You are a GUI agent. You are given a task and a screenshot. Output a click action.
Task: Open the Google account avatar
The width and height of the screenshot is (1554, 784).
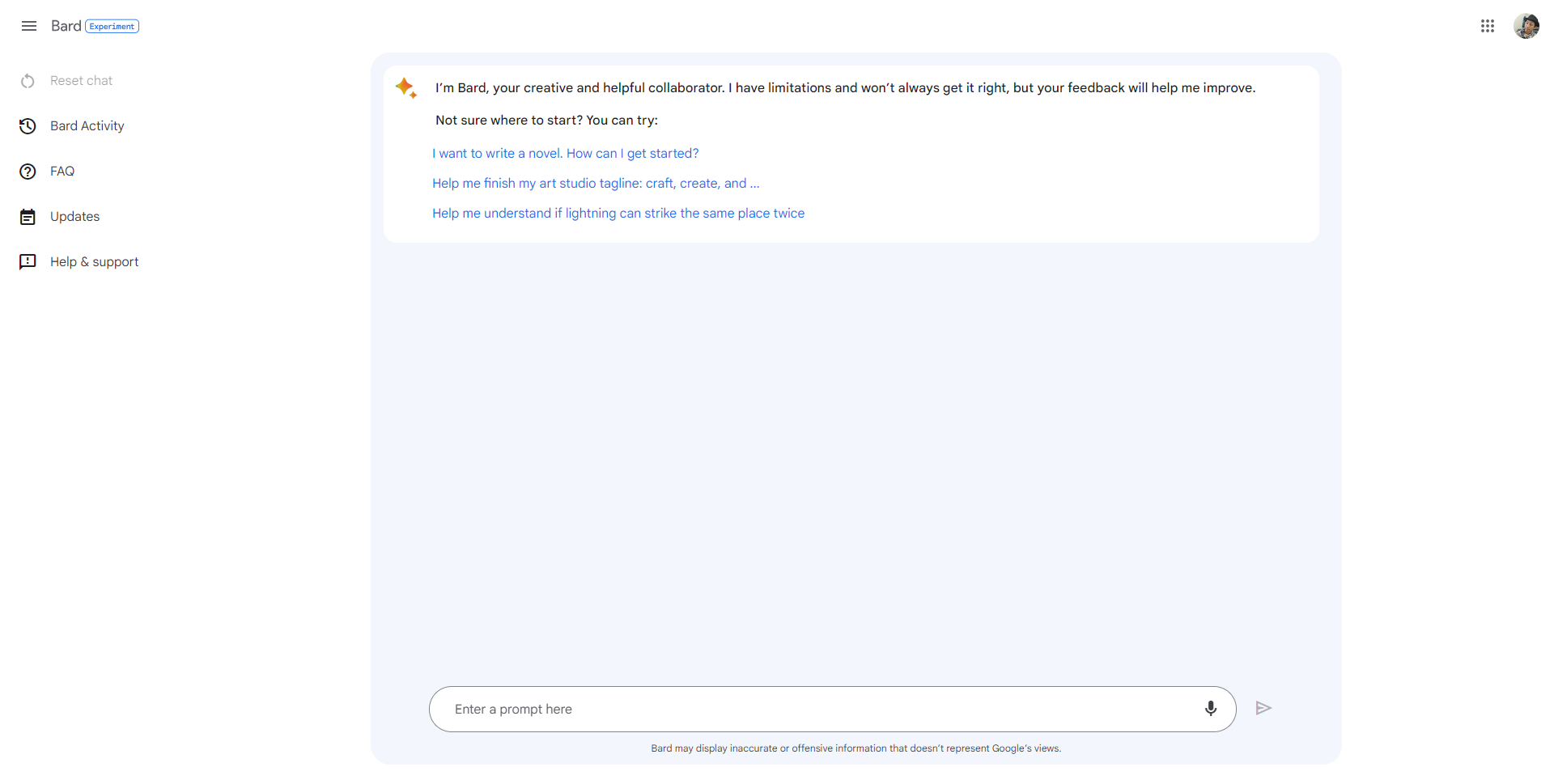coord(1526,26)
